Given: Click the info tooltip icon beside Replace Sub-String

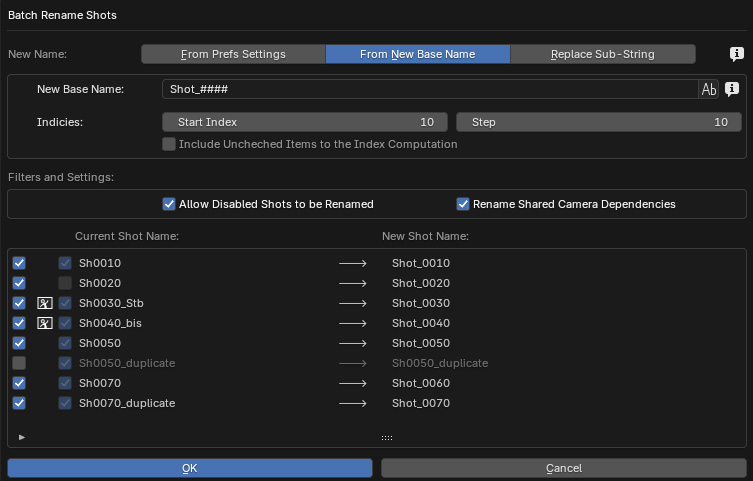Looking at the screenshot, I should click(736, 54).
